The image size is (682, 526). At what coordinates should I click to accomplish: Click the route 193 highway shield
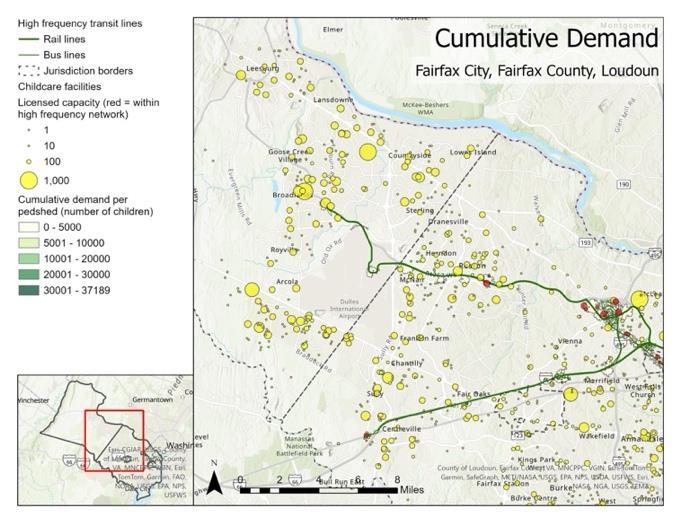pyautogui.click(x=585, y=242)
